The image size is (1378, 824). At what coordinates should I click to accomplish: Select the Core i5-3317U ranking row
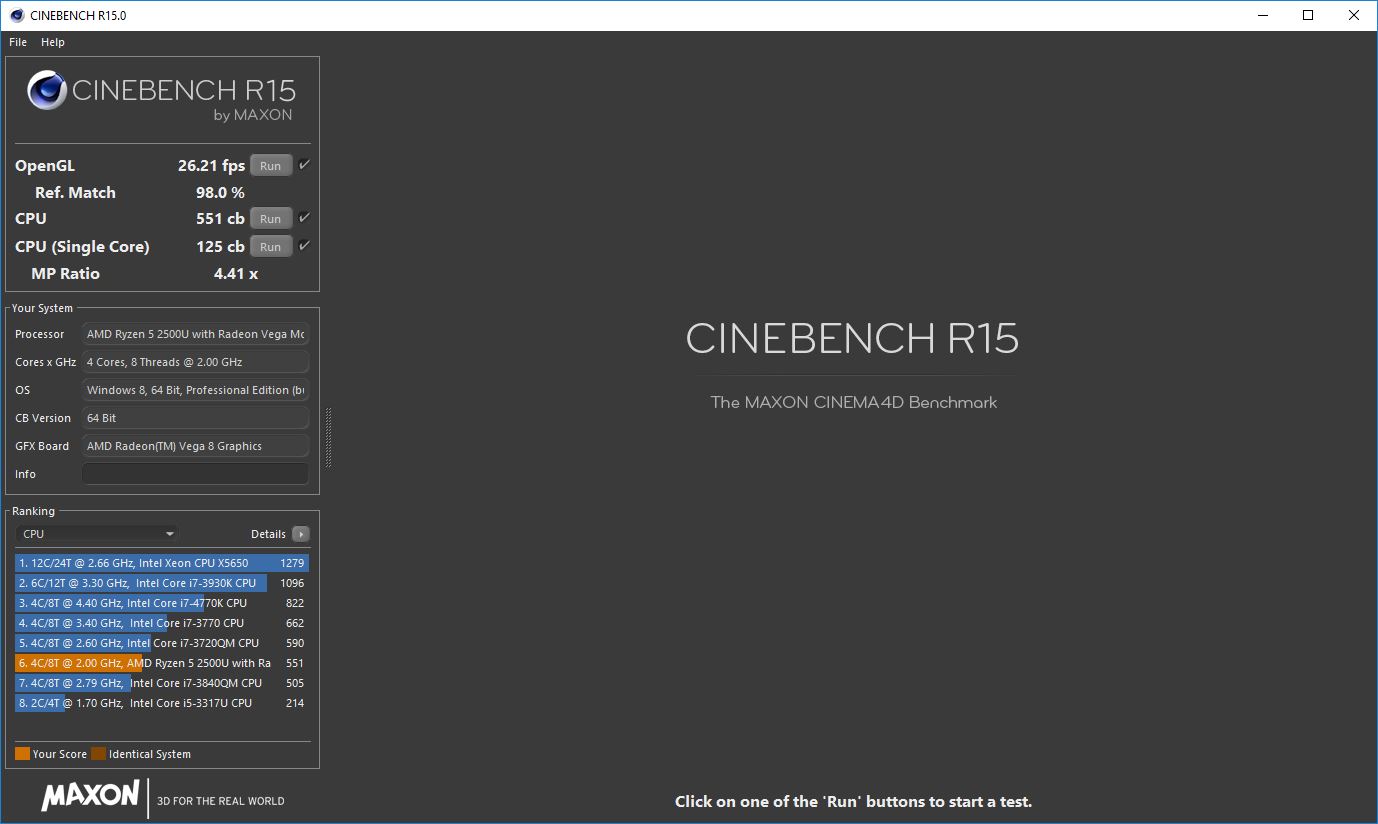pos(162,703)
